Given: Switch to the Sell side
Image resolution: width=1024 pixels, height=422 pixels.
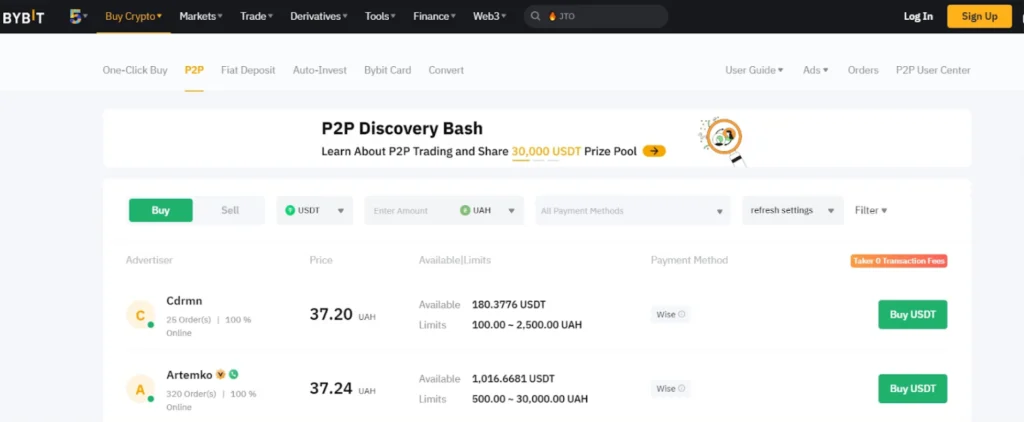Looking at the screenshot, I should (x=230, y=210).
